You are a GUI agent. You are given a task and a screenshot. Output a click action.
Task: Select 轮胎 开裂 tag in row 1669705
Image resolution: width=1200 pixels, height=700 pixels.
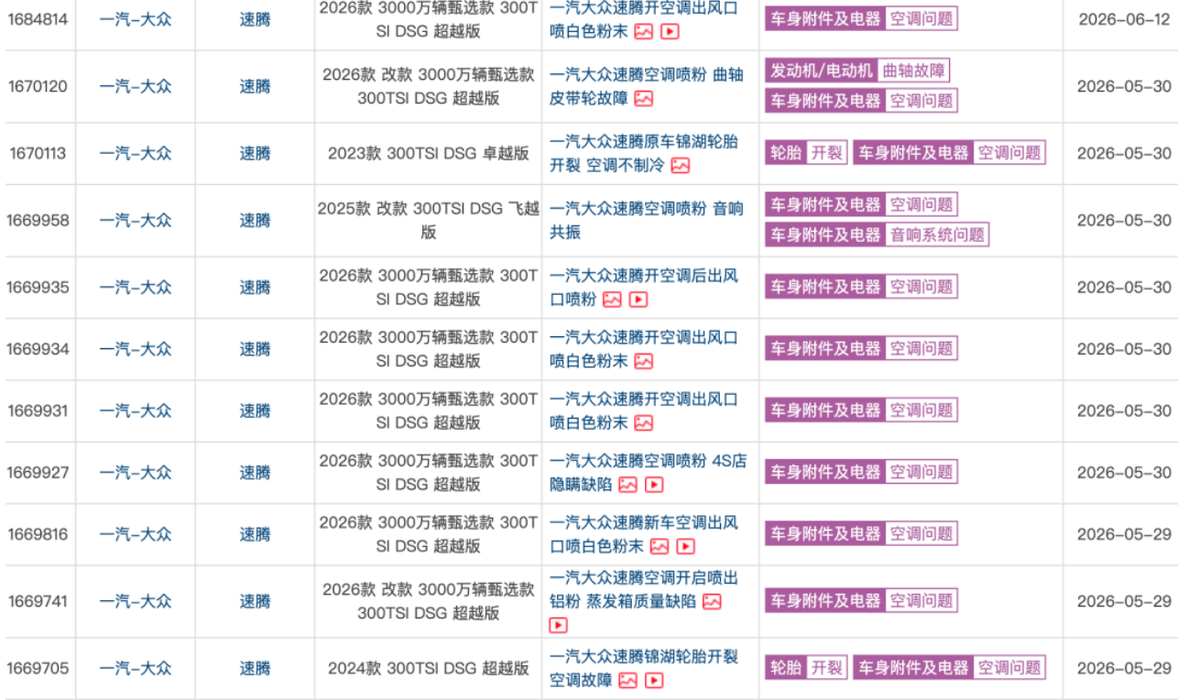(806, 668)
